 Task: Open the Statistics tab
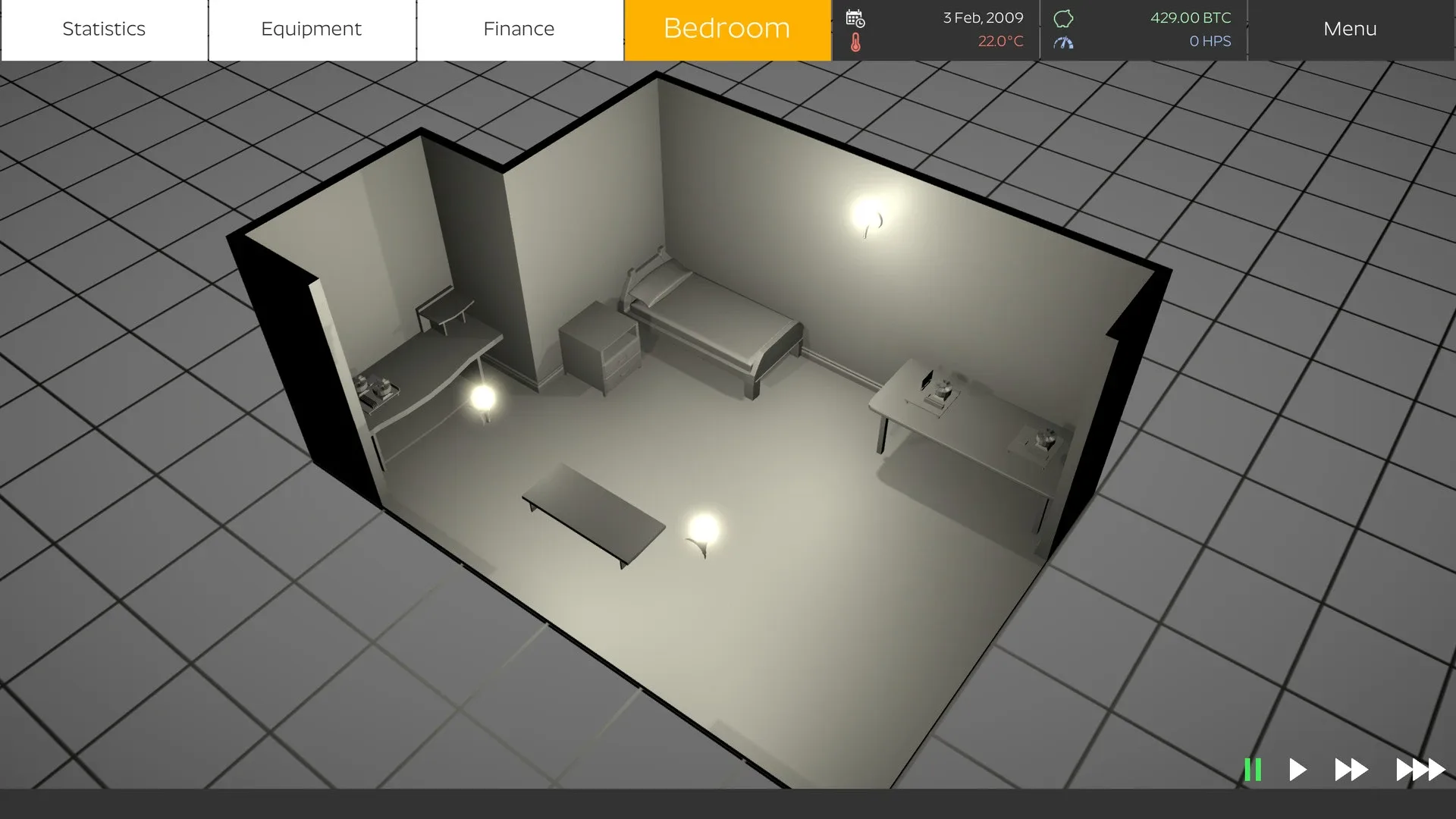(104, 30)
